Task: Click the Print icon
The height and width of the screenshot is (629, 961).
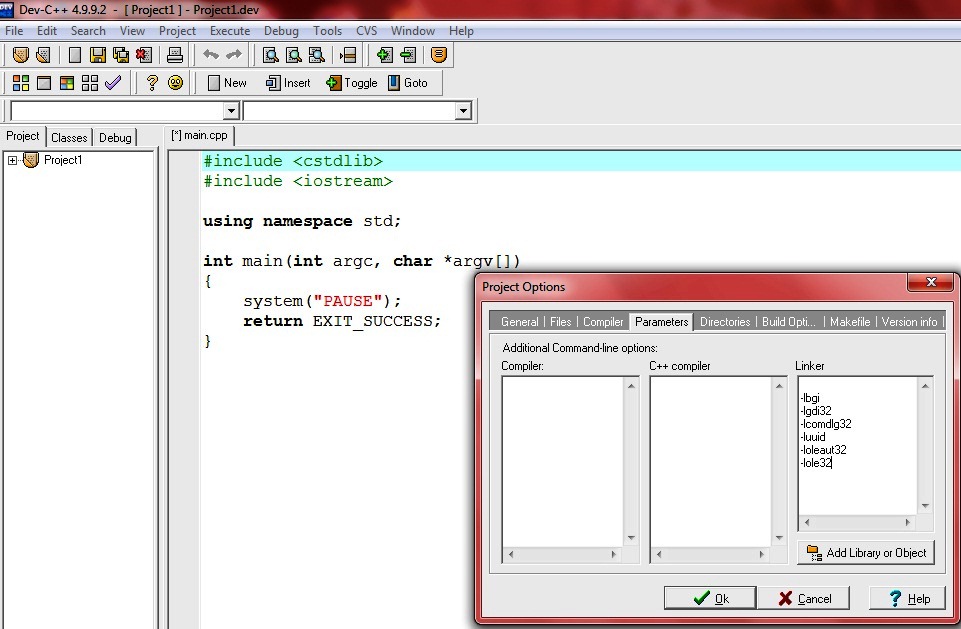Action: [x=175, y=55]
